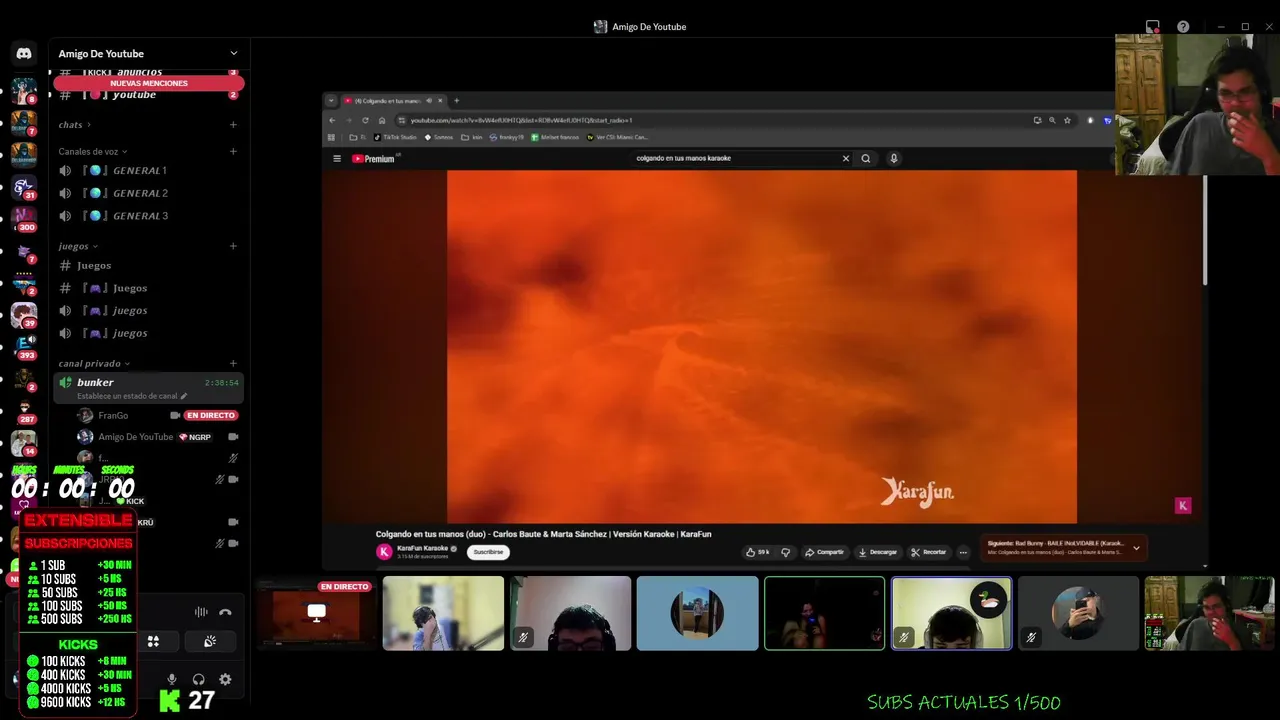Start YouTube voice search microphone
This screenshot has height=720, width=1280.
click(894, 158)
